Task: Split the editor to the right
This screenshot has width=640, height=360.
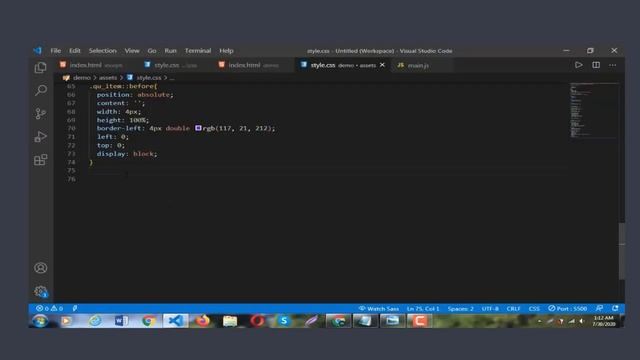Action: pyautogui.click(x=596, y=65)
